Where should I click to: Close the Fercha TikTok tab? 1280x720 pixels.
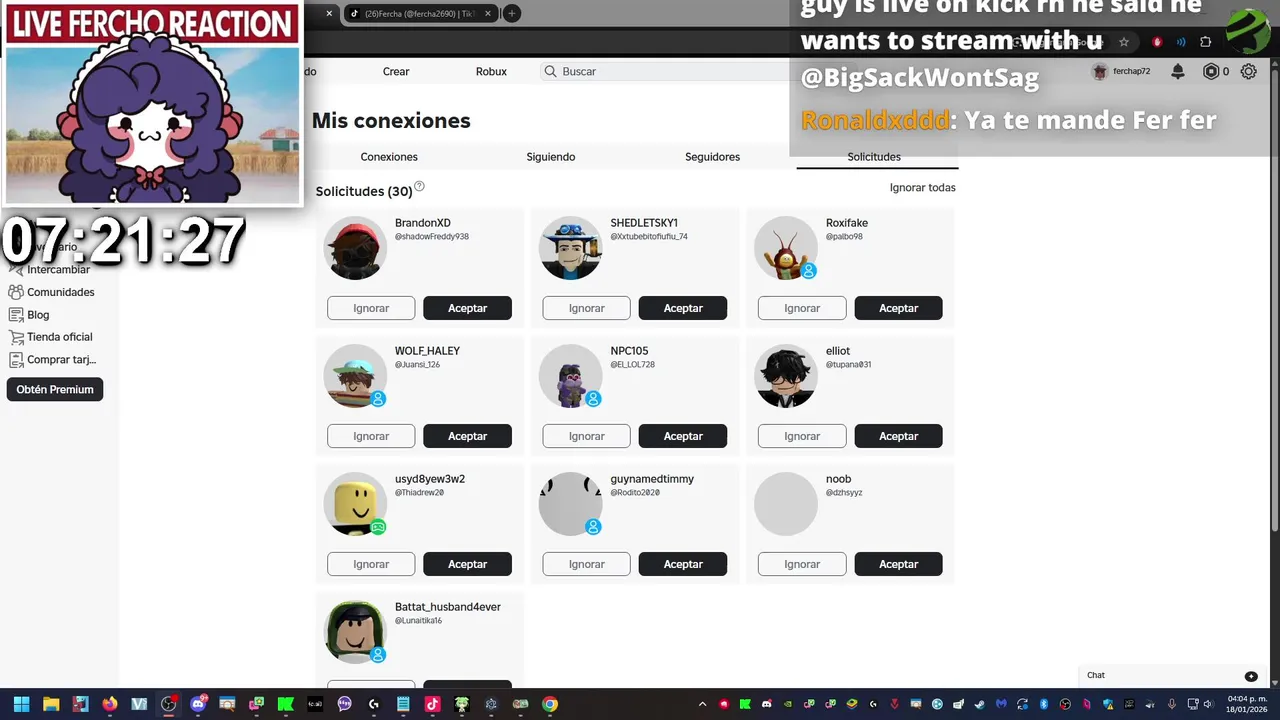(x=490, y=13)
